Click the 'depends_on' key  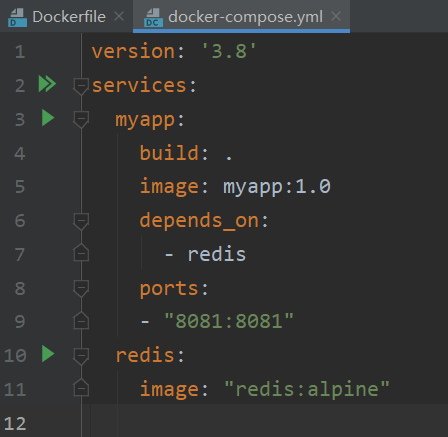[x=199, y=221]
